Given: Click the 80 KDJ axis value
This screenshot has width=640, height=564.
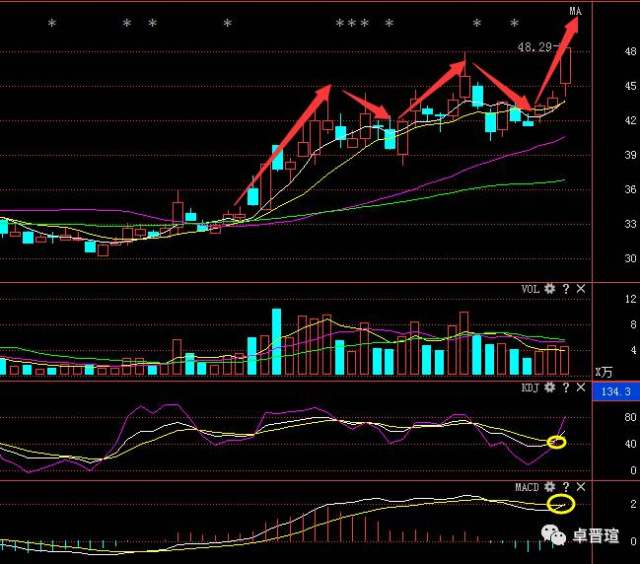Looking at the screenshot, I should coord(630,417).
